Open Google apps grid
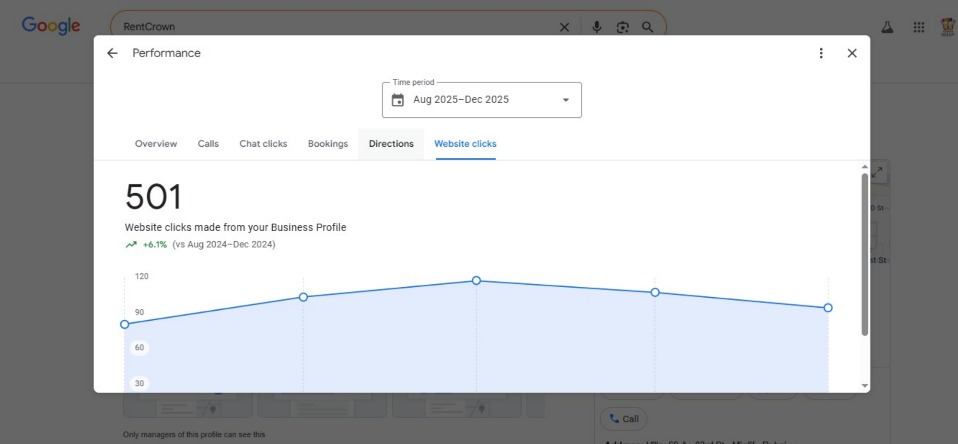Image resolution: width=958 pixels, height=444 pixels. (x=918, y=27)
